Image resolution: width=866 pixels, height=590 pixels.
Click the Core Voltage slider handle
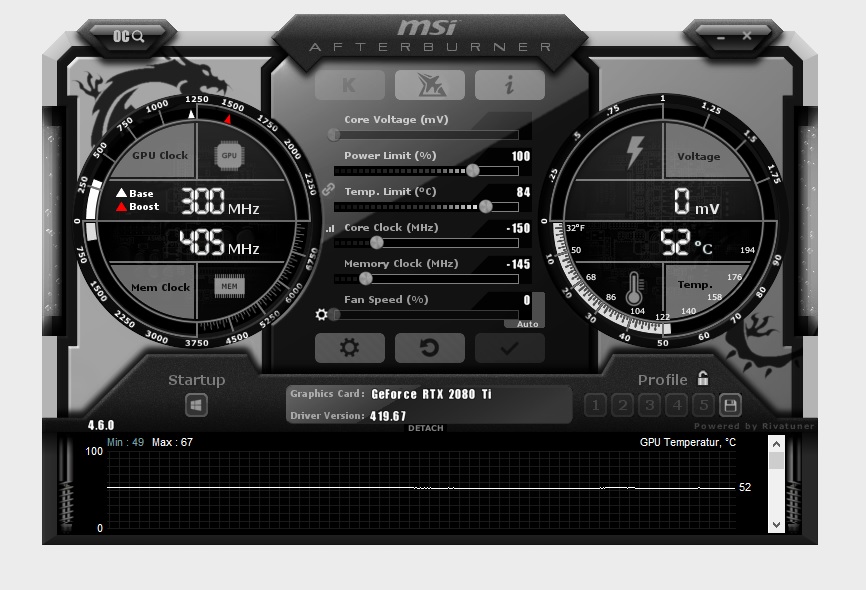334,134
